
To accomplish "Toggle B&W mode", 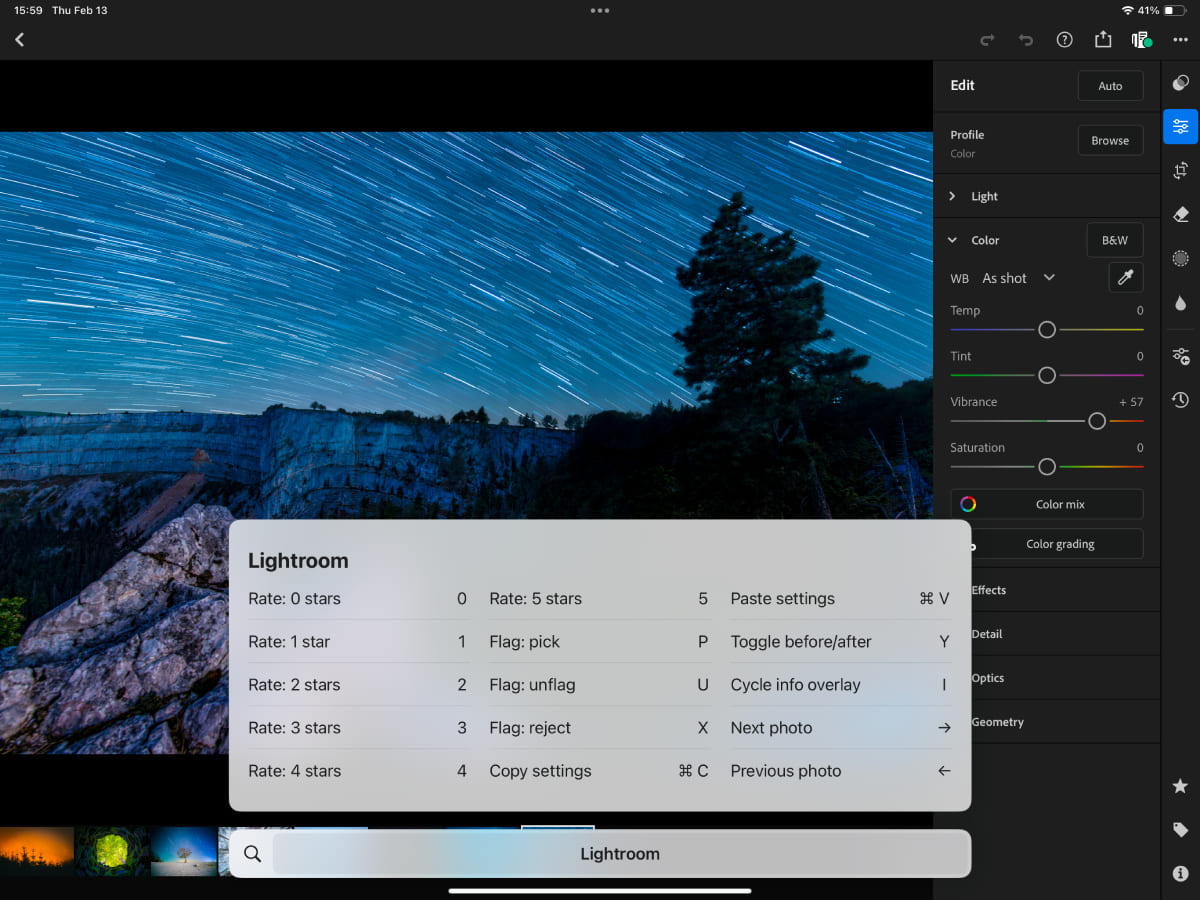I will (x=1115, y=240).
